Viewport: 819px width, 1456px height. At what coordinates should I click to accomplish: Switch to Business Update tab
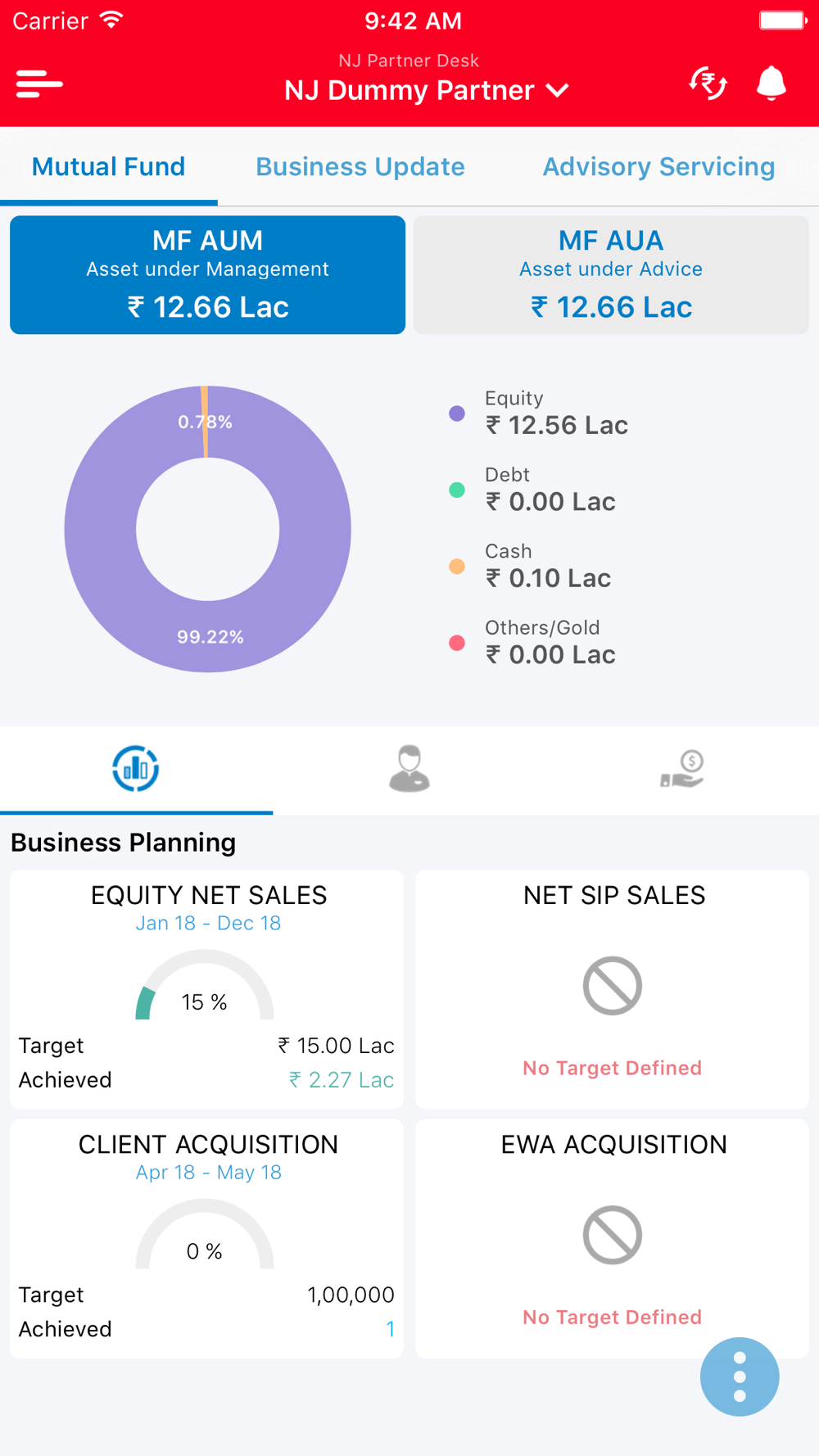click(x=360, y=167)
